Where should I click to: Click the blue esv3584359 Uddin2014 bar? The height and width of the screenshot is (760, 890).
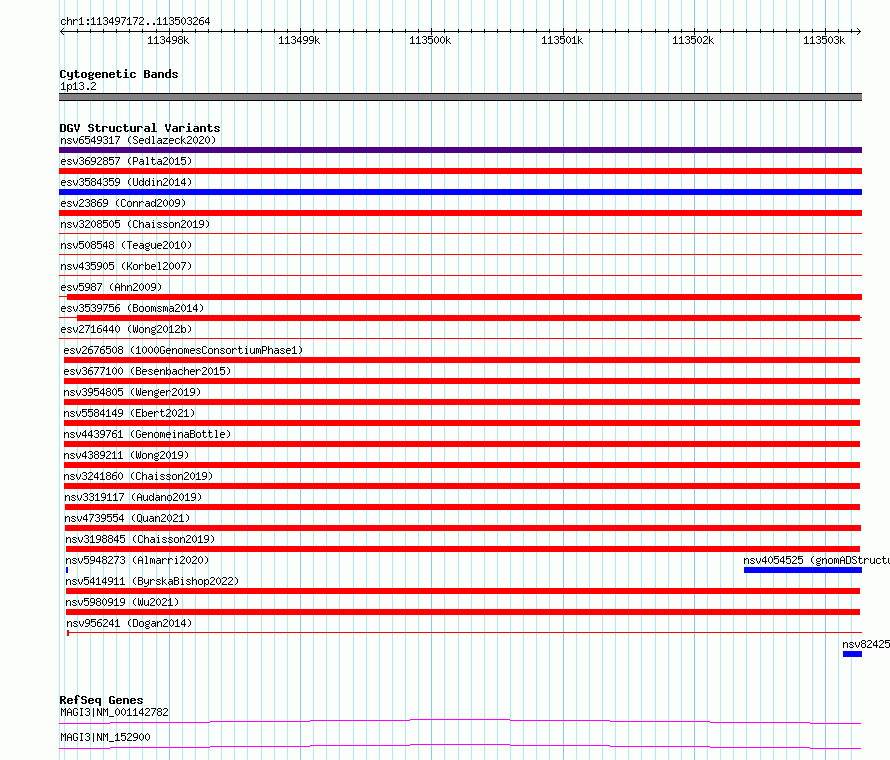coord(460,192)
